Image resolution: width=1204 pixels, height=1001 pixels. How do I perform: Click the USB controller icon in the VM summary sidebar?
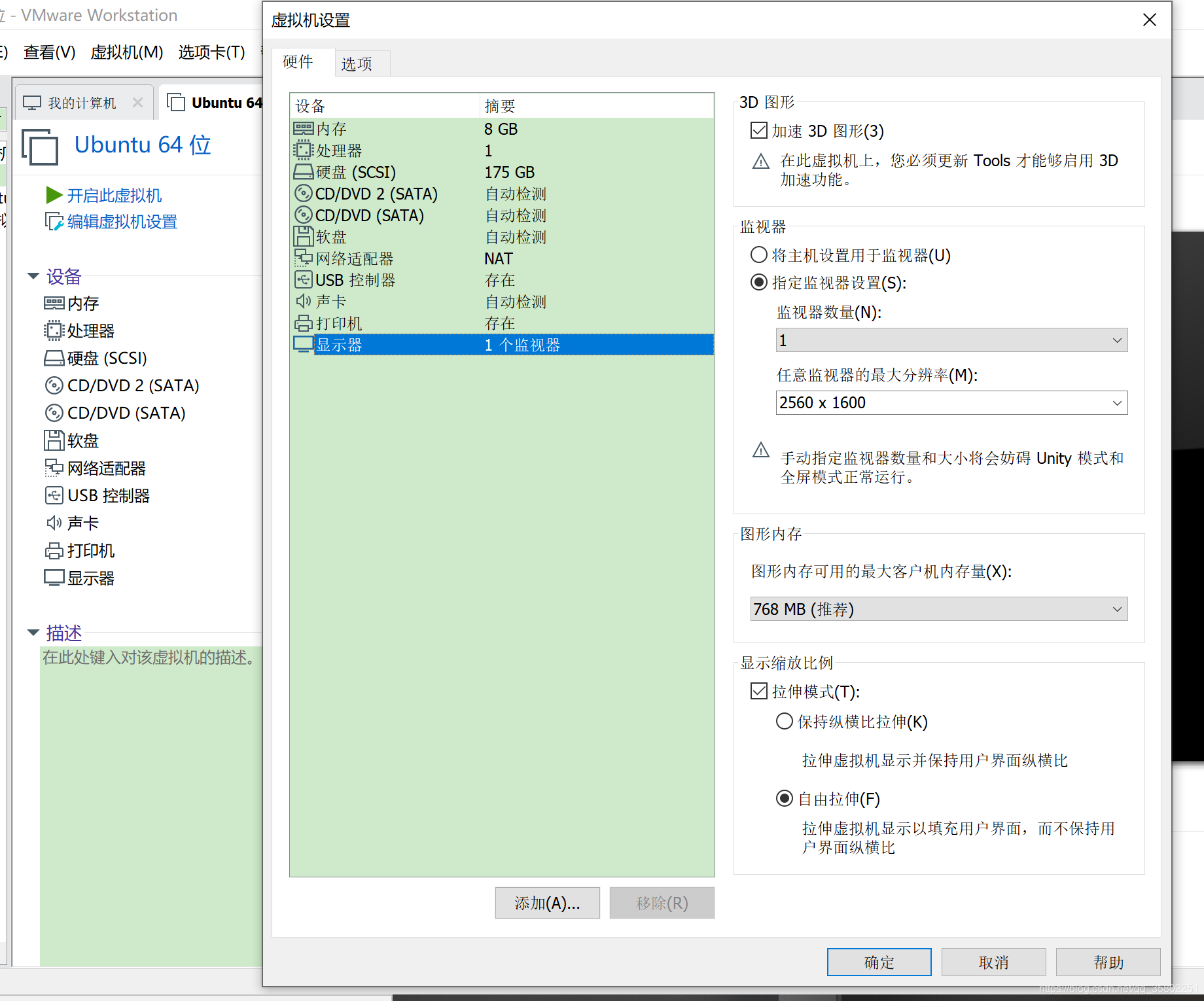coord(54,495)
